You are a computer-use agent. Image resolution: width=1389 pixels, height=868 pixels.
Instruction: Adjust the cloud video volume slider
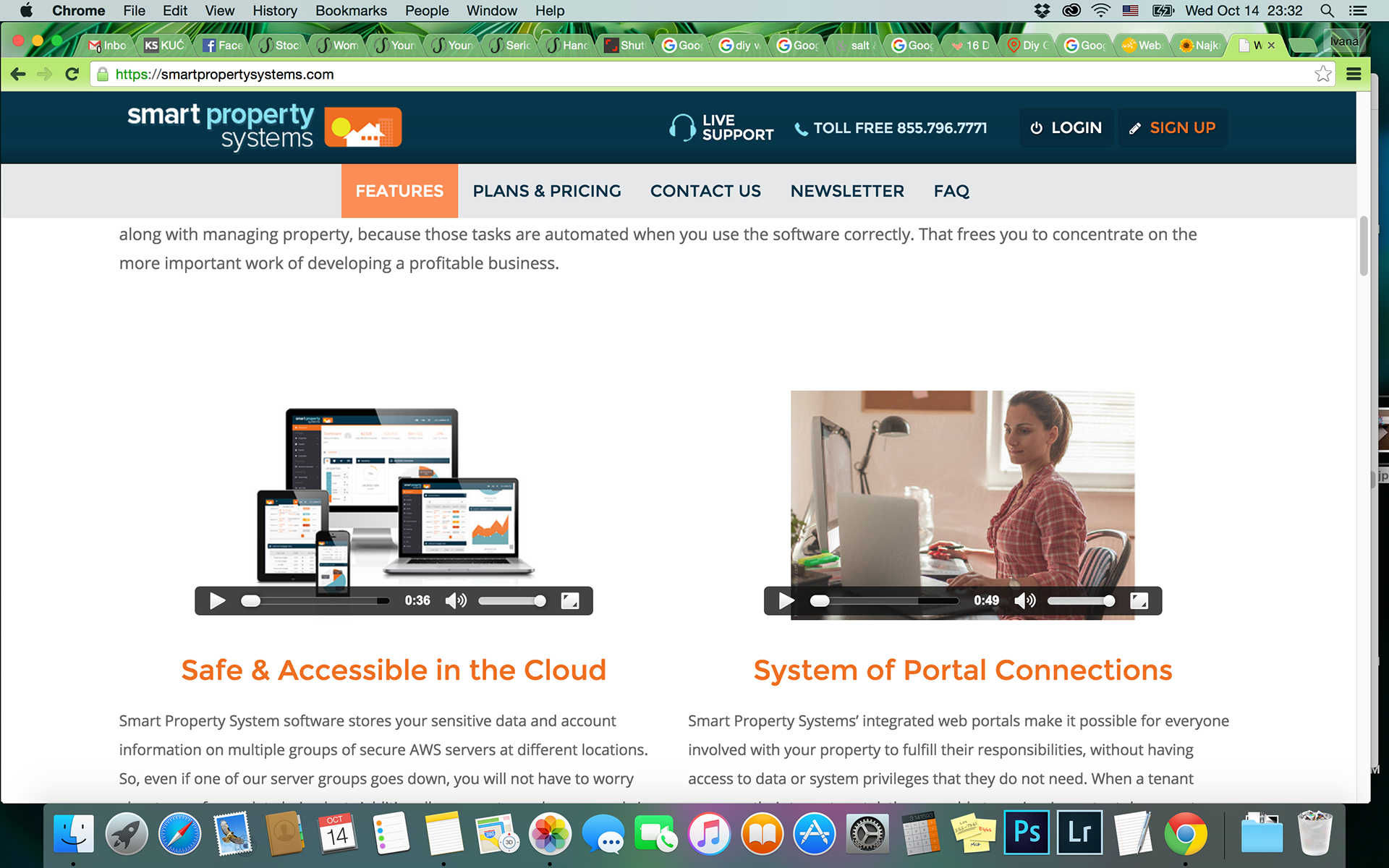512,601
